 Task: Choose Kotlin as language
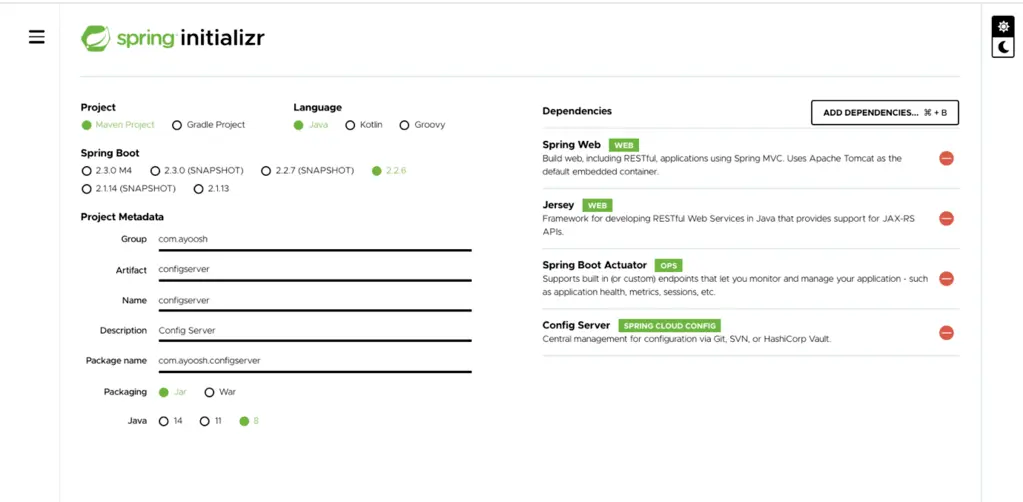coord(364,125)
